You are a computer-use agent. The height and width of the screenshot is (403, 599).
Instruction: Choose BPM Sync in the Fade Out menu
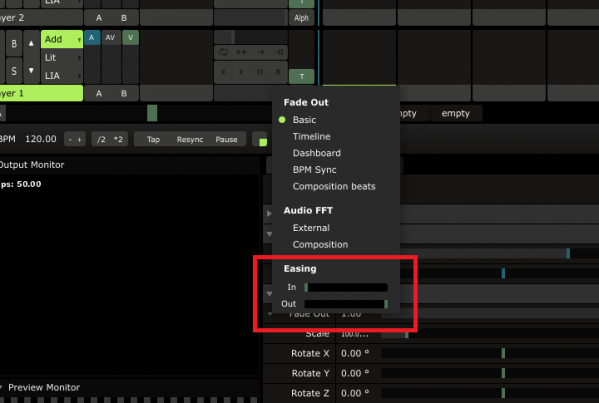pyautogui.click(x=314, y=170)
